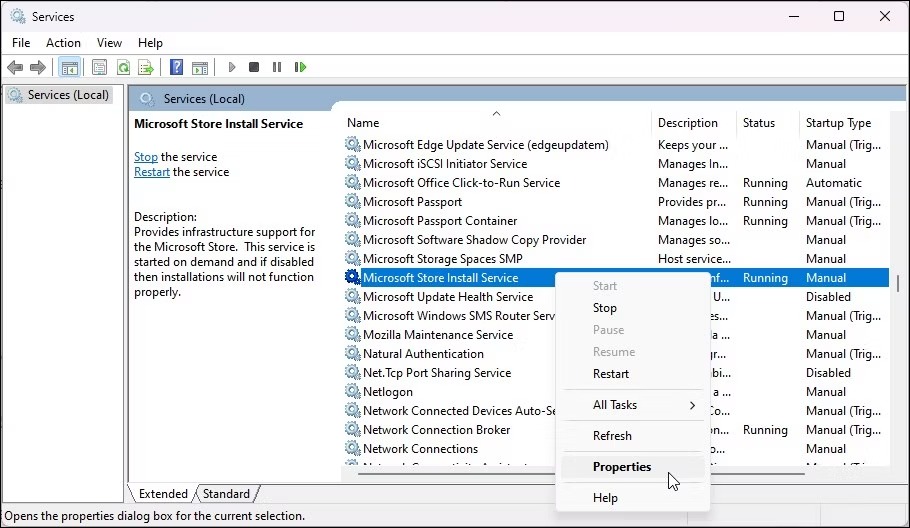Open Help via the question-mark toolbar icon
The height and width of the screenshot is (528, 910).
(x=176, y=67)
